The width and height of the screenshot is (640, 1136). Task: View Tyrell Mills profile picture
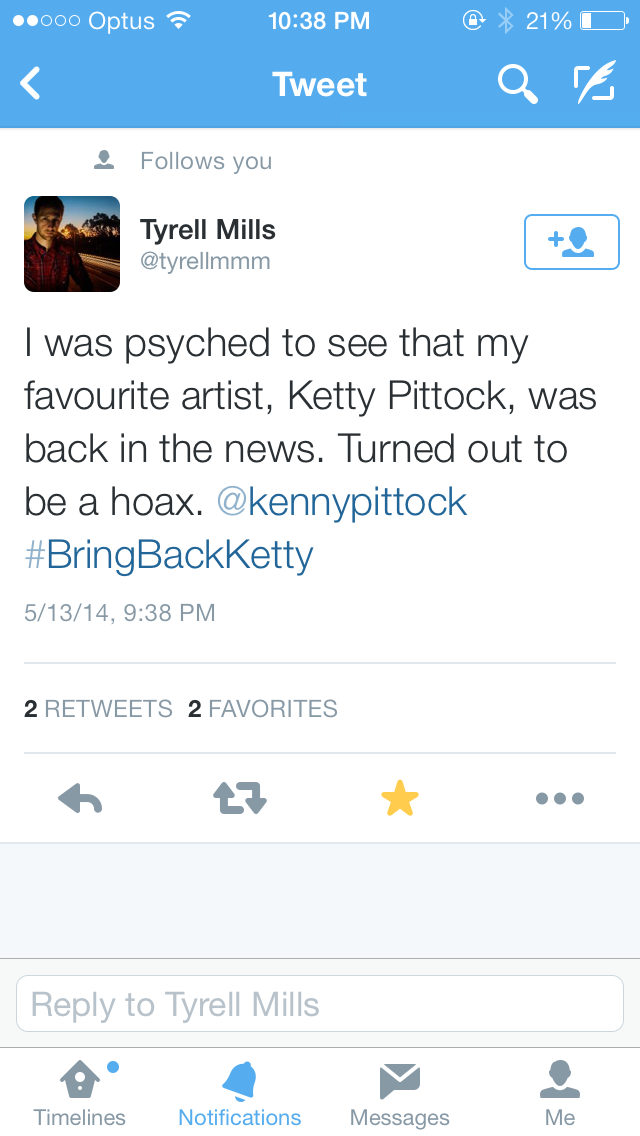(x=72, y=244)
